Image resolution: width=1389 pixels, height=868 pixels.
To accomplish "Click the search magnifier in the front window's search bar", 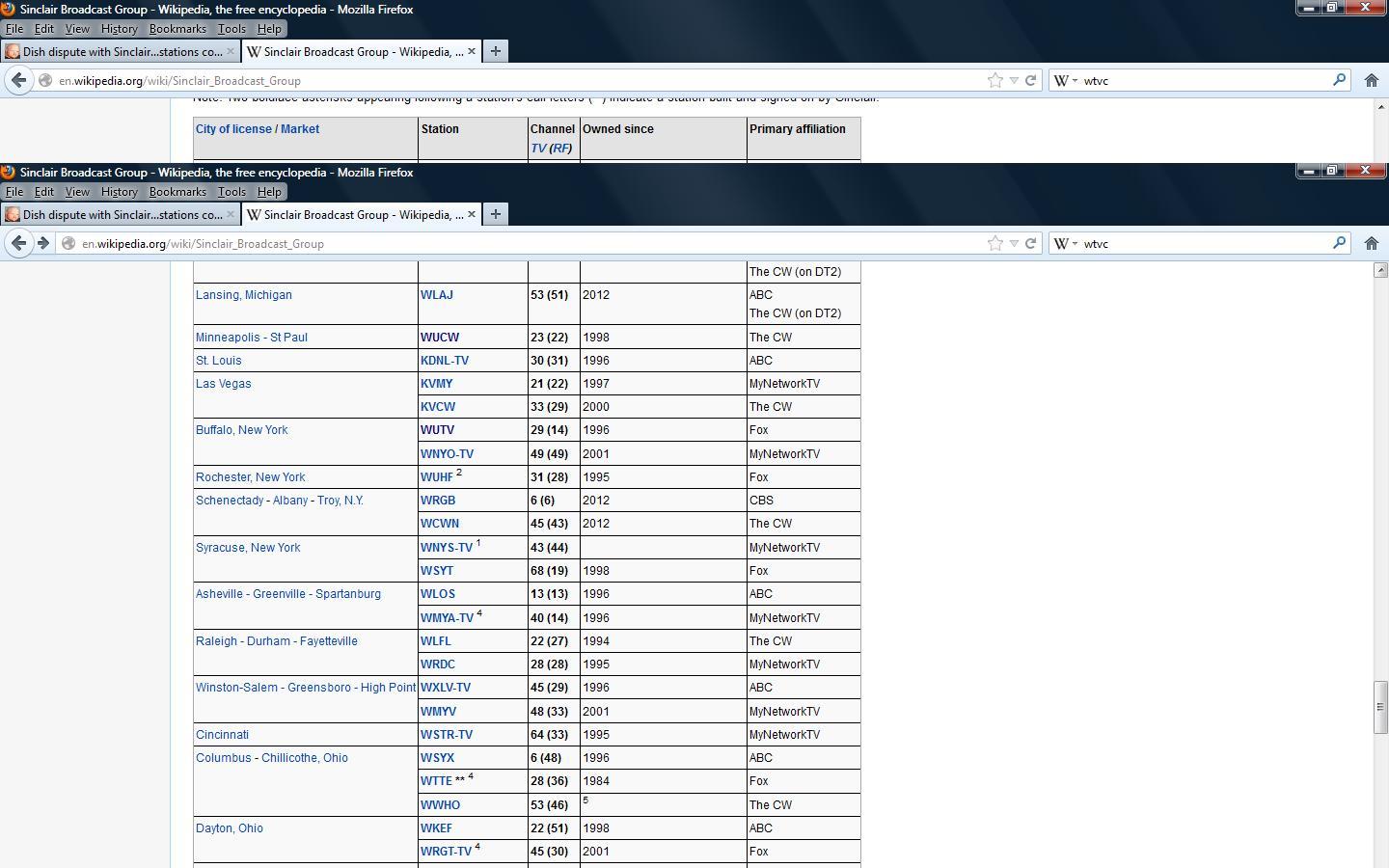I will (1339, 243).
